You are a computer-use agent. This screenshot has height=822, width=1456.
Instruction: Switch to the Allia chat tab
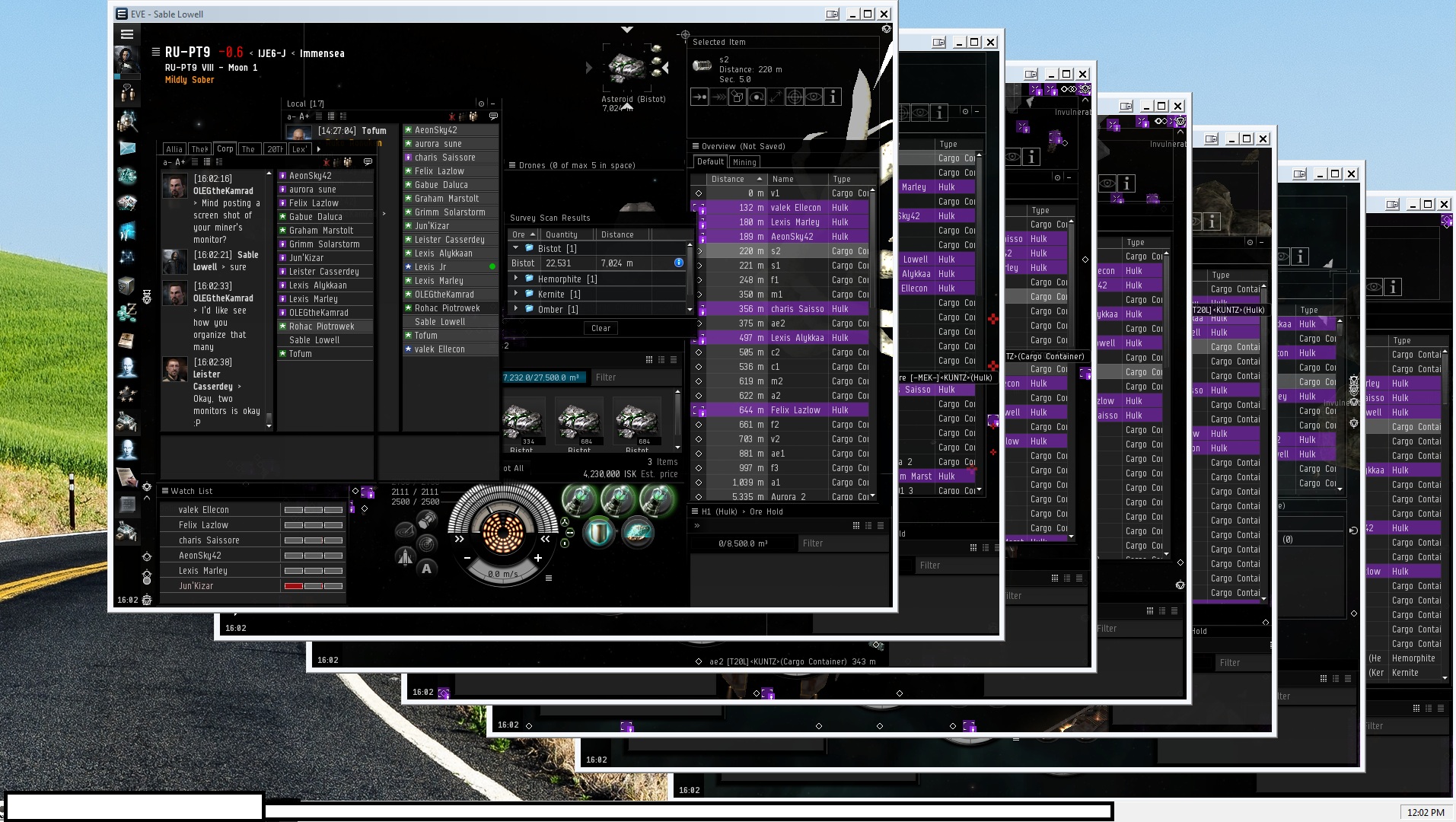pos(174,149)
